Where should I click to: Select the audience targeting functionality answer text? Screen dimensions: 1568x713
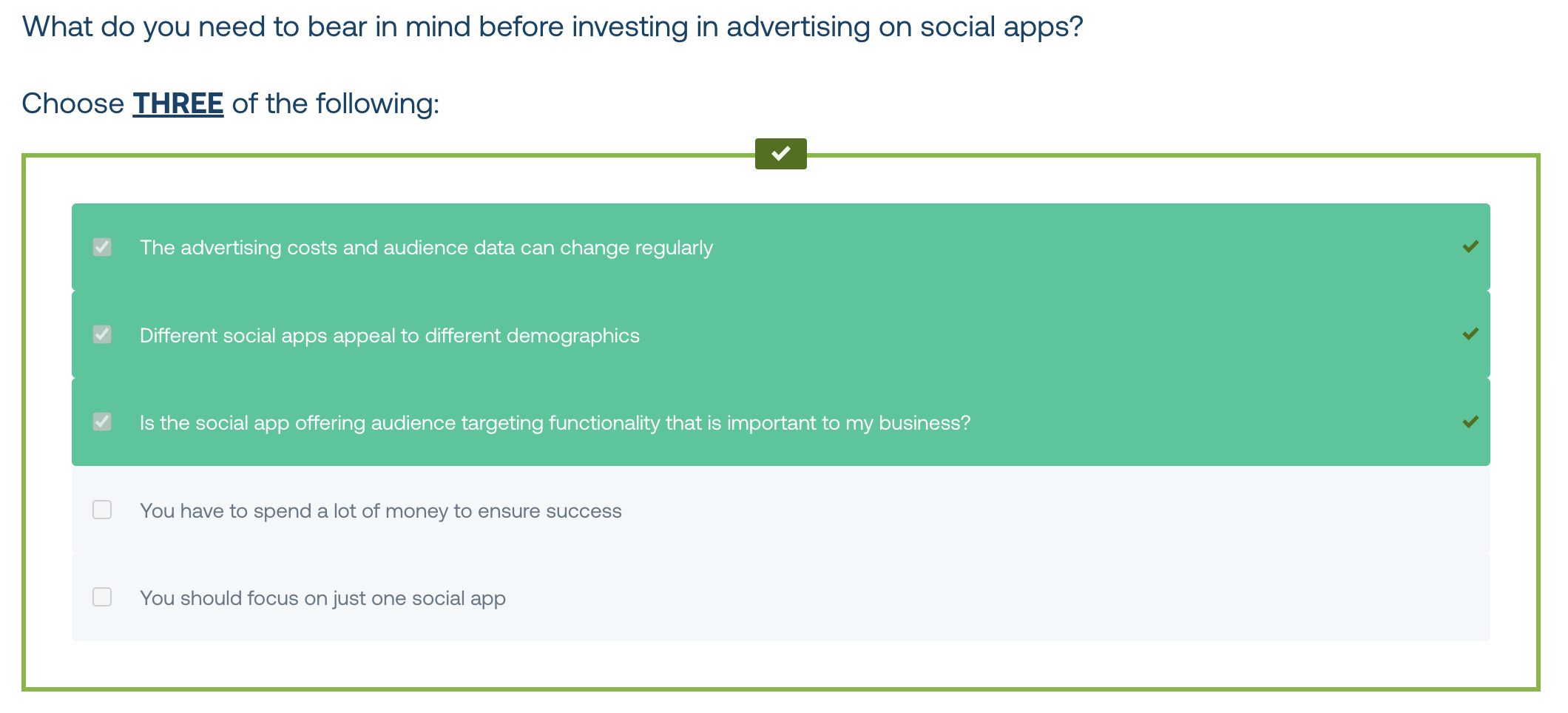coord(555,423)
